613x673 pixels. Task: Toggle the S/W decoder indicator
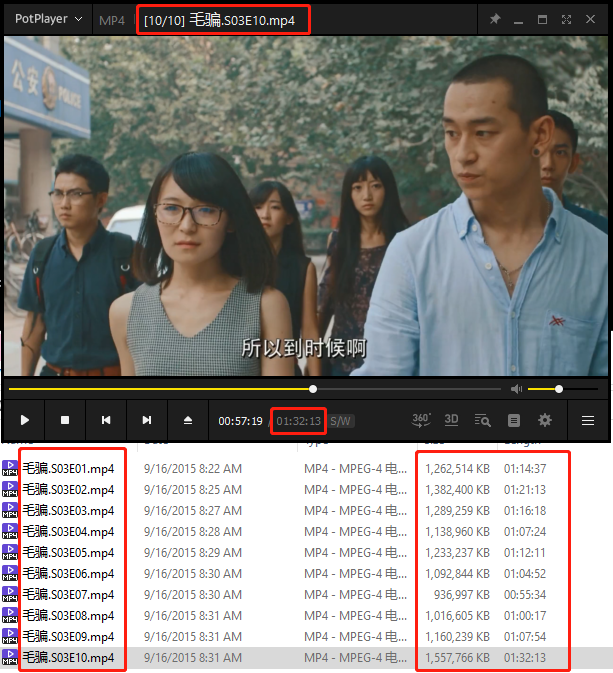point(340,421)
